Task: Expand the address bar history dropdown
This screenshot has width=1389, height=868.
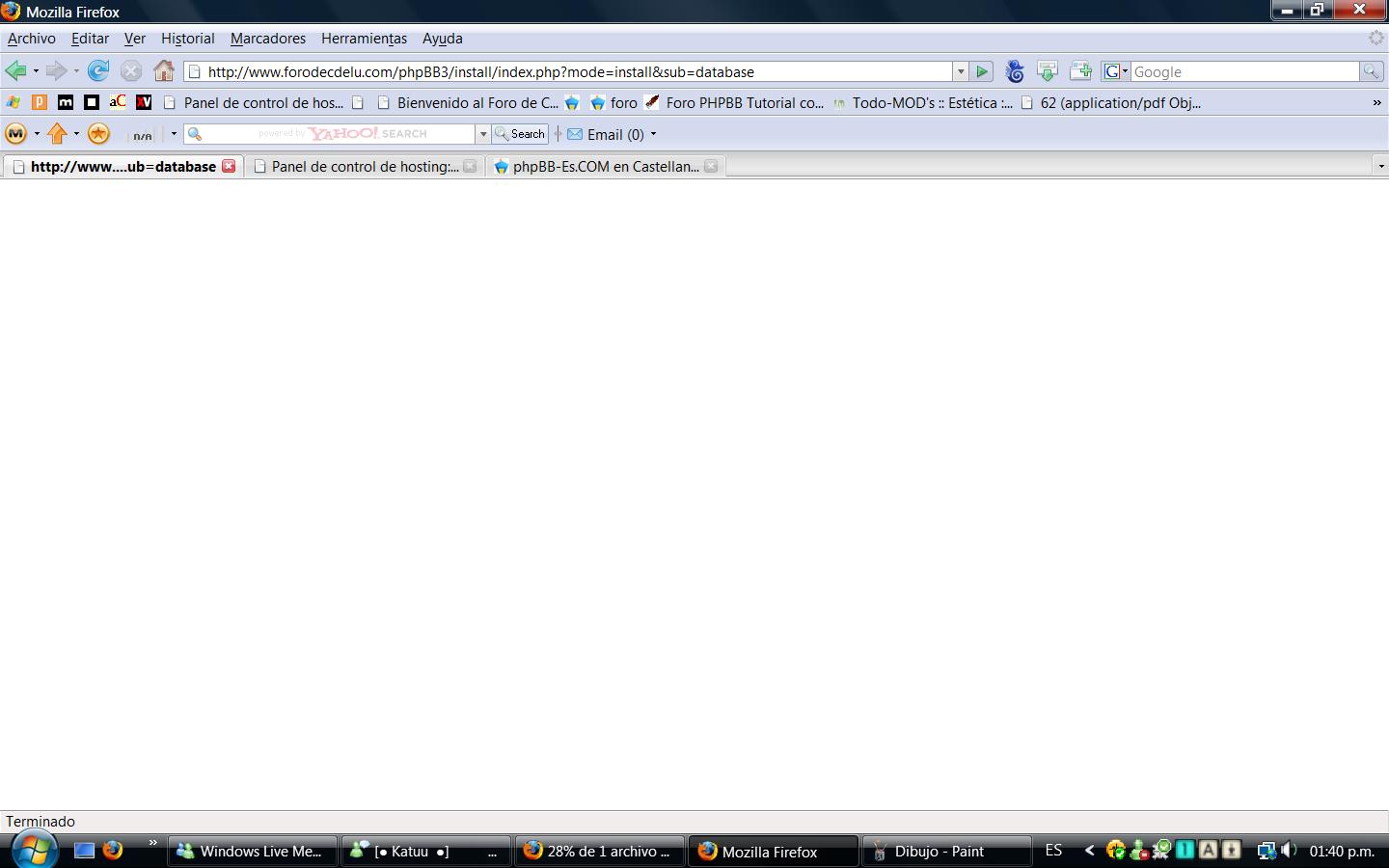Action: pyautogui.click(x=960, y=71)
